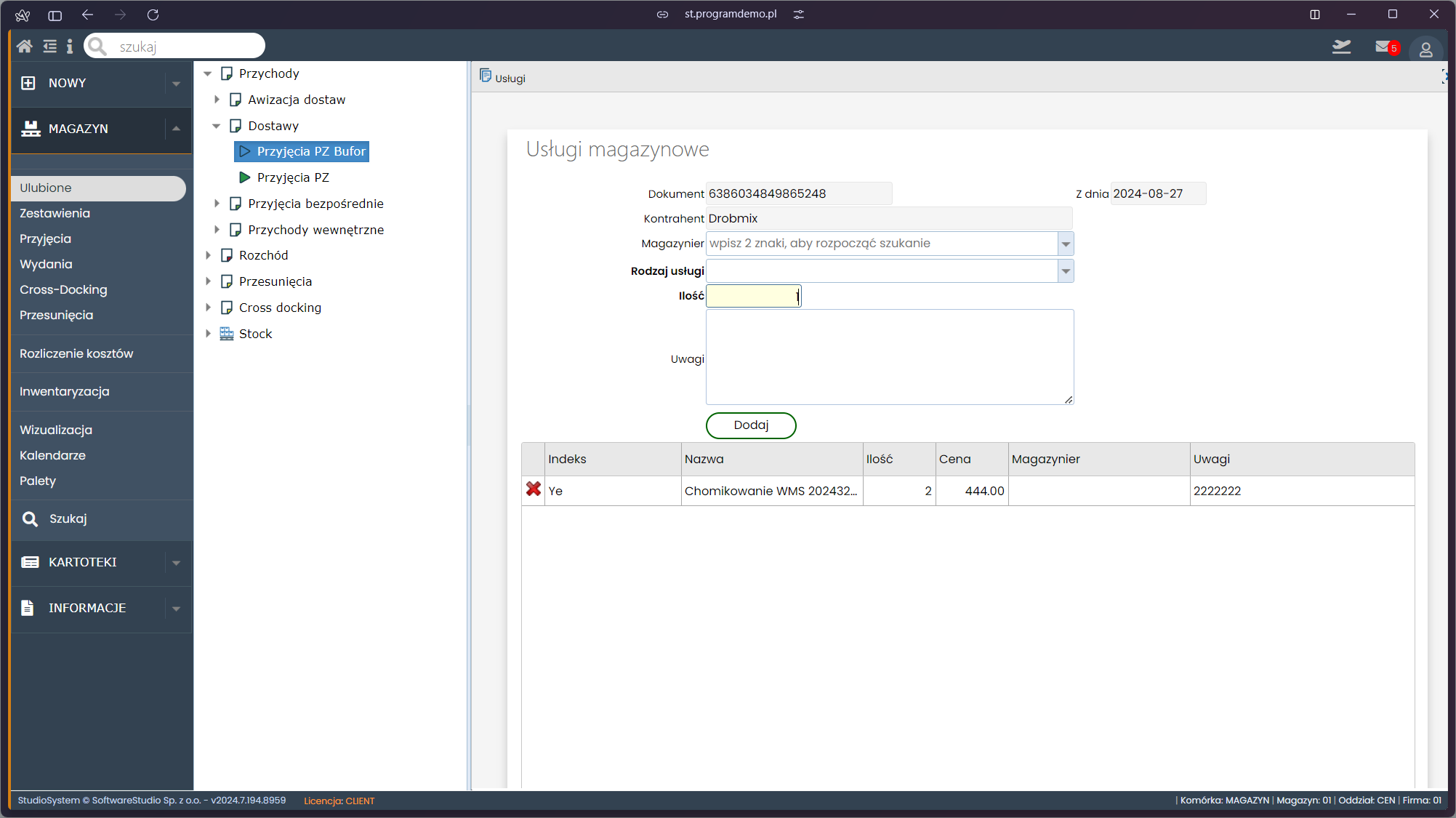
Task: Click the NOWY plus icon
Action: point(28,83)
